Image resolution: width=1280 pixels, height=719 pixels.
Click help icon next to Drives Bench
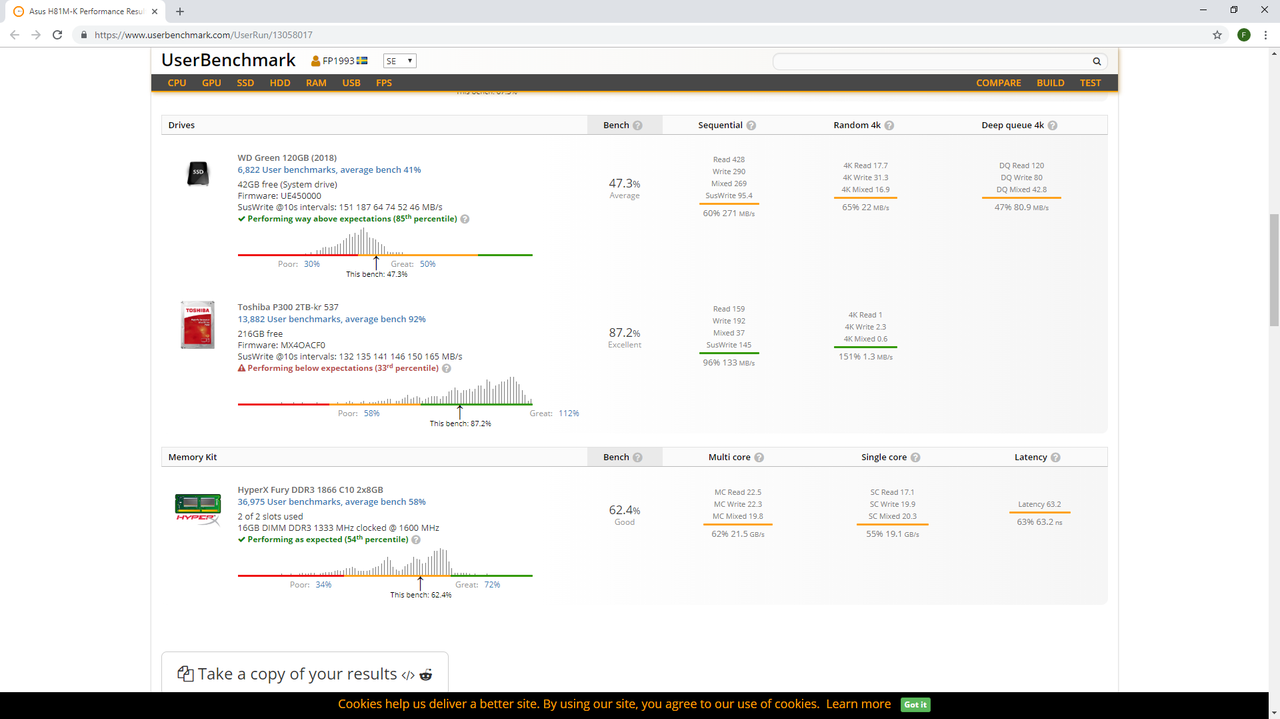(638, 125)
